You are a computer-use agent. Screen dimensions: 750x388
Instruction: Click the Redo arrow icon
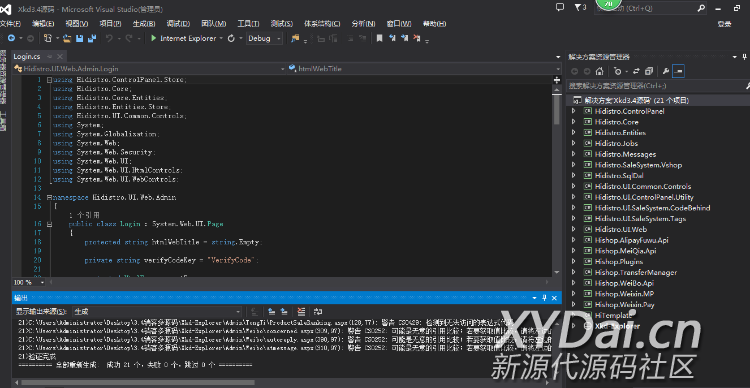(129, 38)
